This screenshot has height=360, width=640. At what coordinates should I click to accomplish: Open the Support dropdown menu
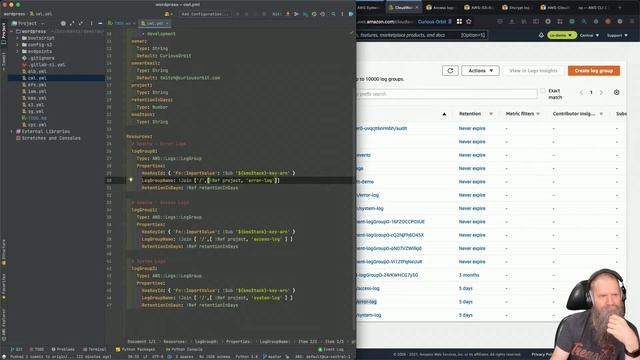[x=617, y=36]
